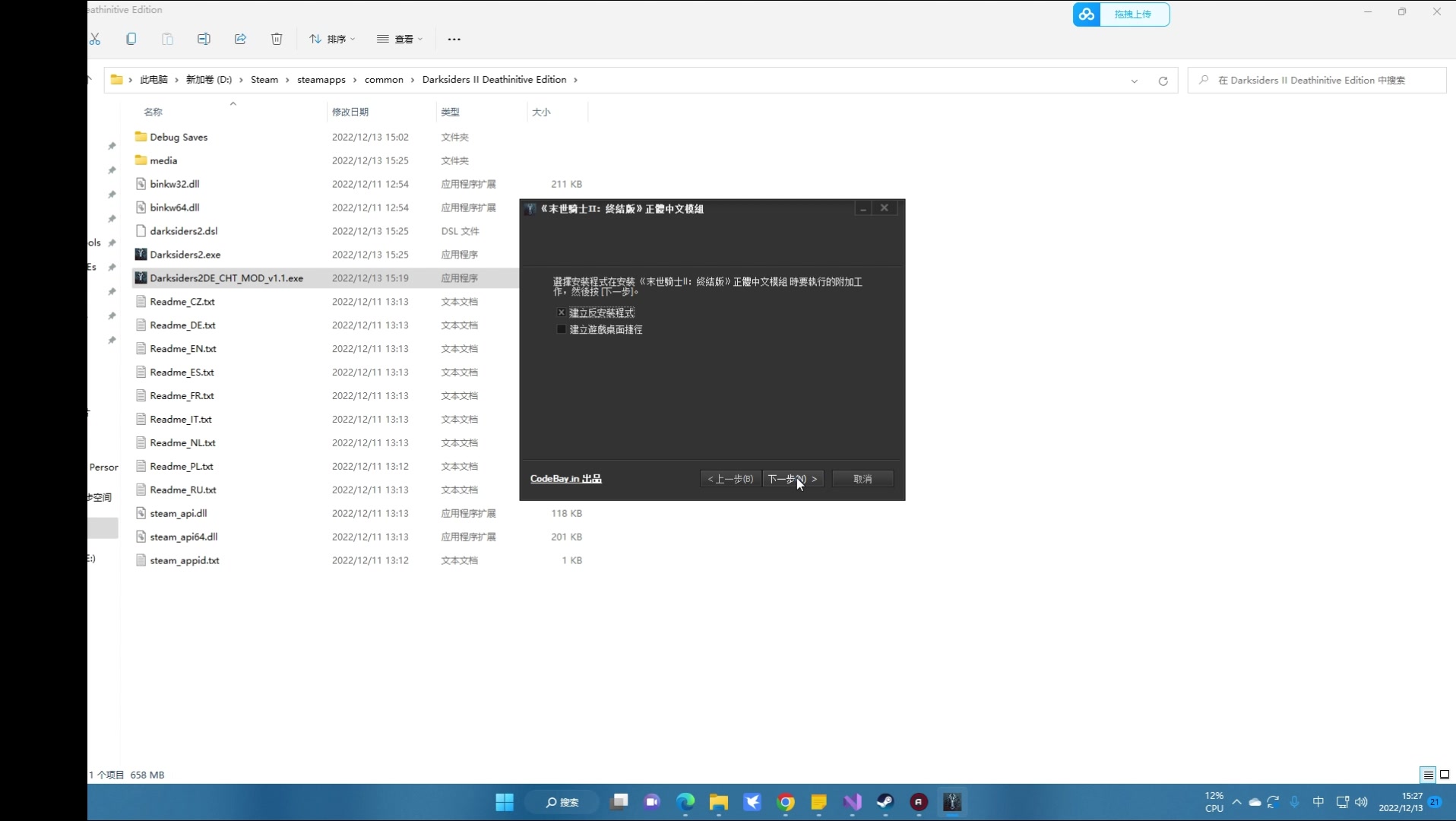Click the 拖拽上传 upload button
Screen dimensions: 1456x821
tap(1133, 14)
